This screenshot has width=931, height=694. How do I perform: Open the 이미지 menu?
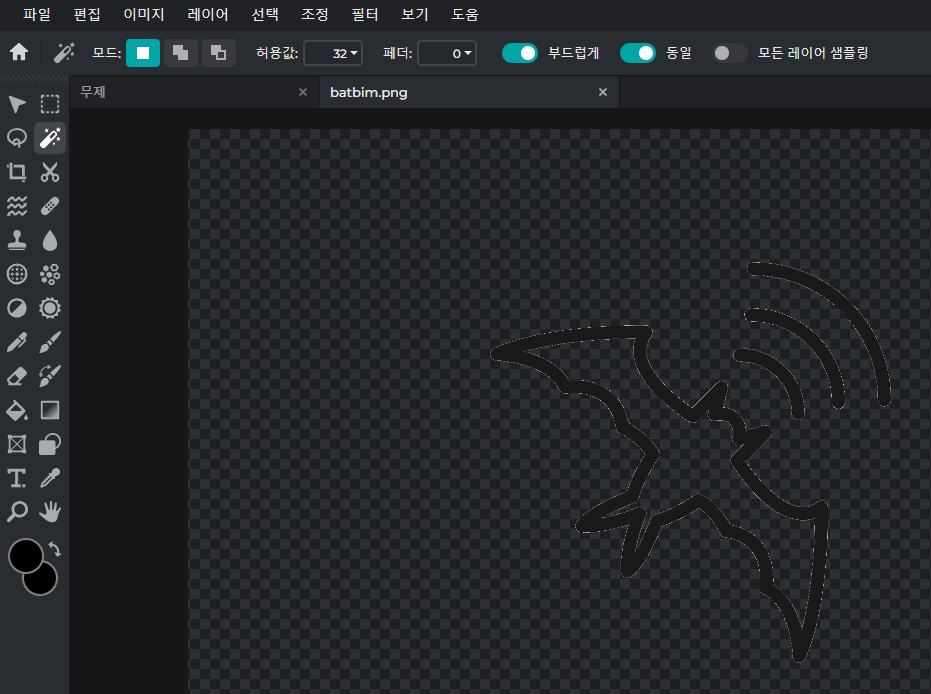point(144,14)
